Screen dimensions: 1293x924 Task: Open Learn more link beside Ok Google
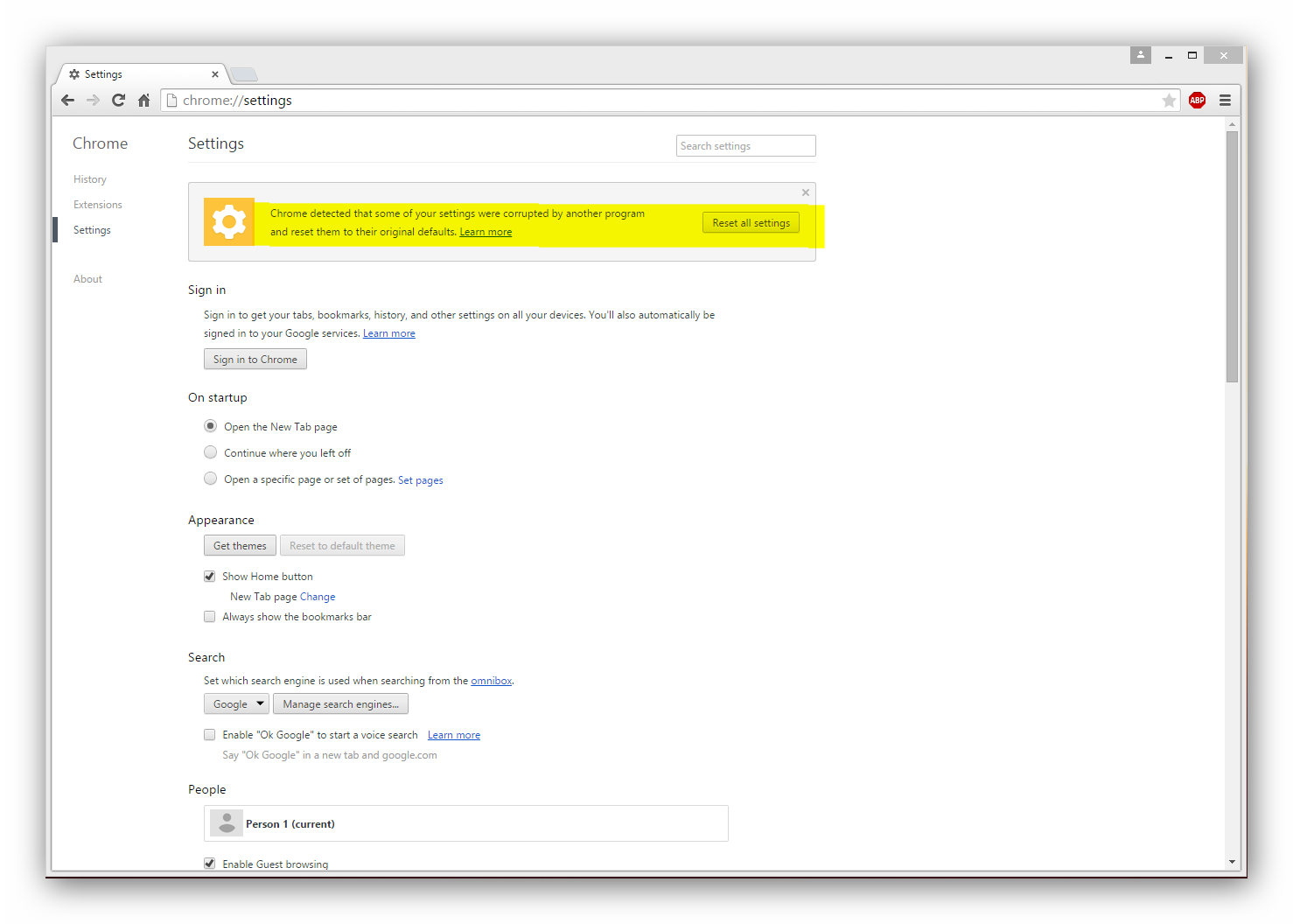454,735
